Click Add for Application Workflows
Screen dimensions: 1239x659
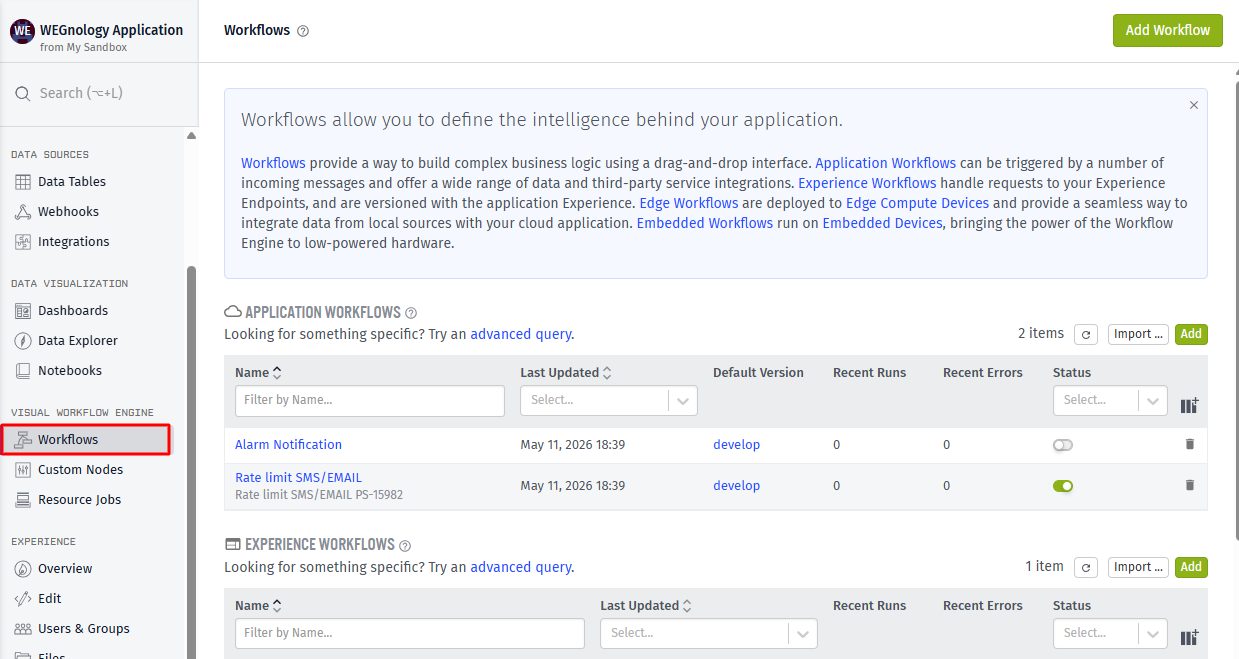1191,334
